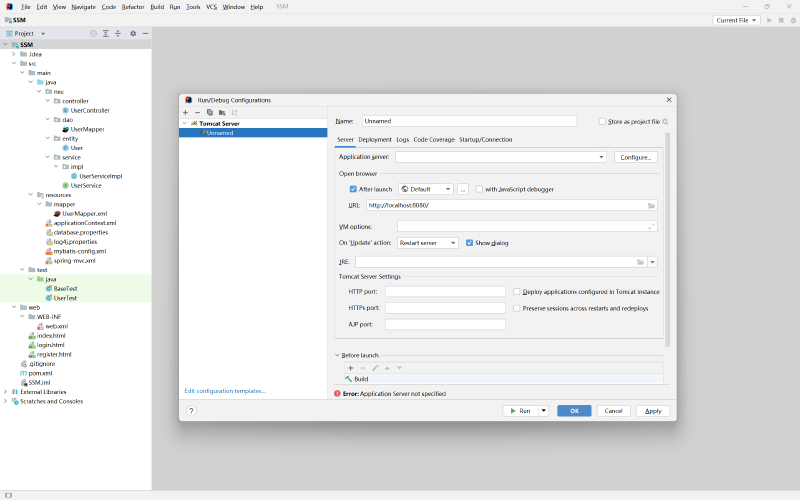Viewport: 800px width, 500px height.
Task: Remove selected configuration with minus icon
Action: [x=197, y=112]
